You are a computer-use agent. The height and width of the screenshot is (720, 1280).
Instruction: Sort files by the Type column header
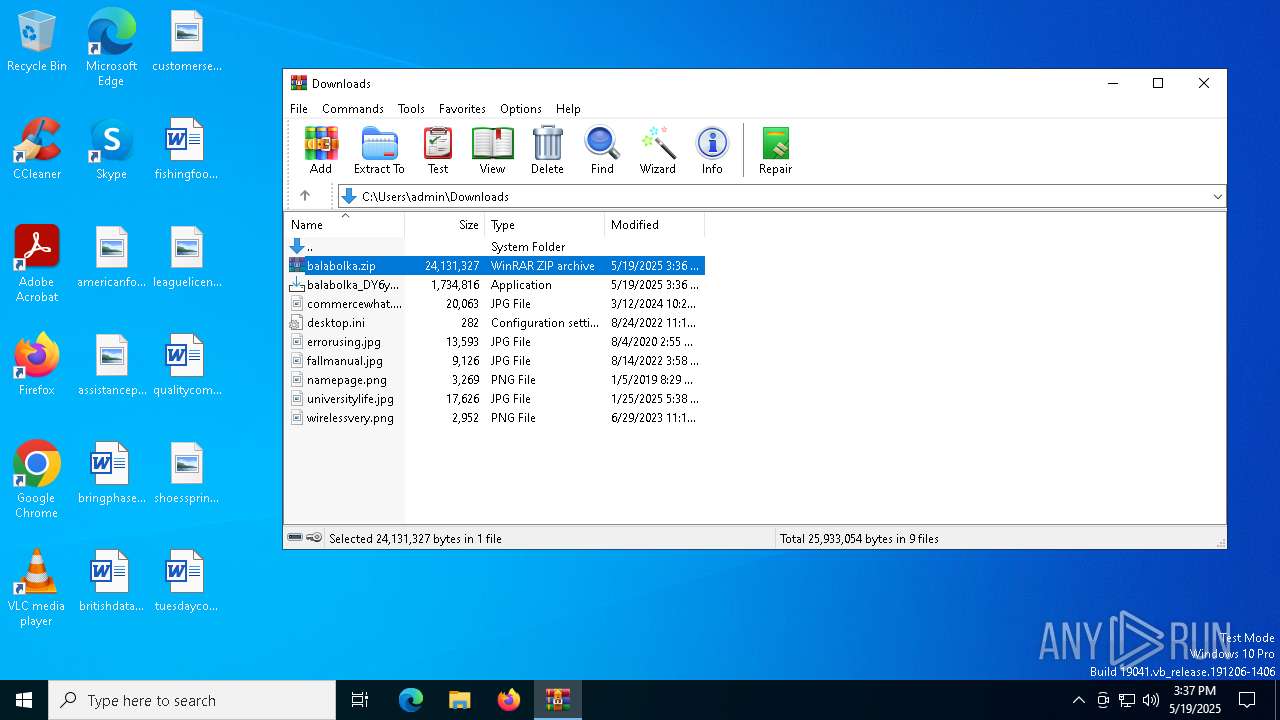click(x=545, y=225)
